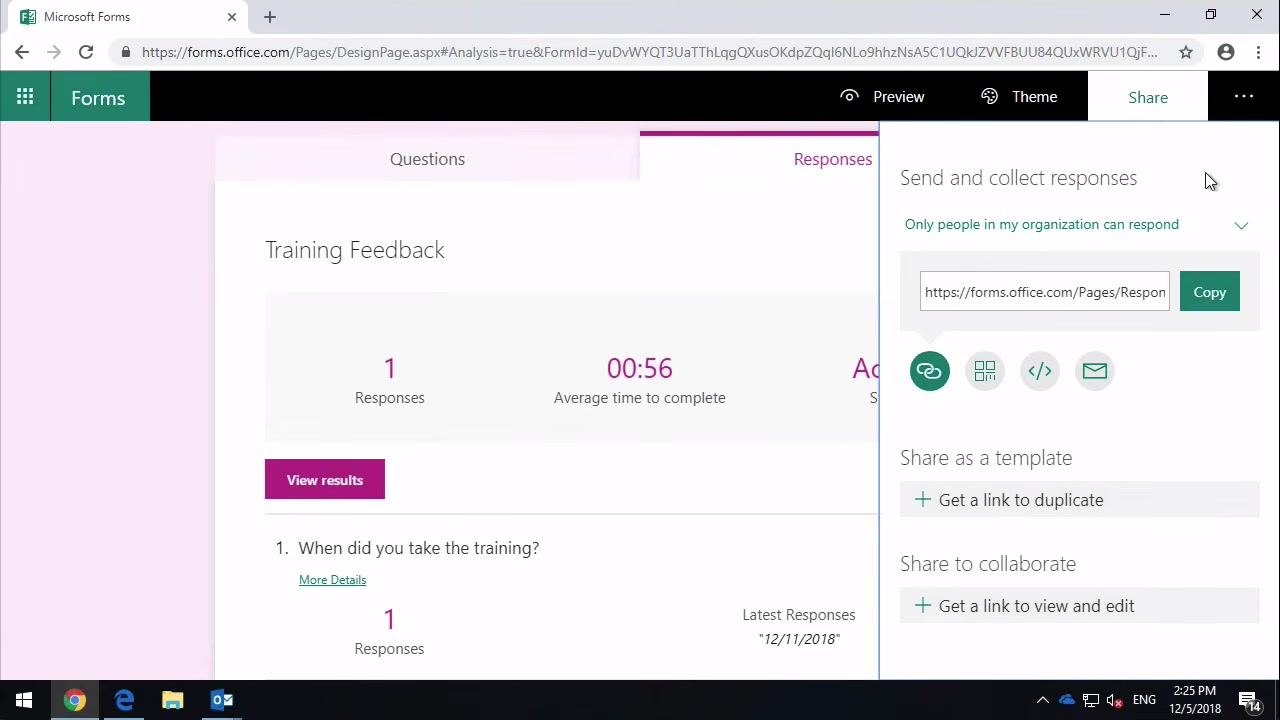Click the form URL text field

1044,292
